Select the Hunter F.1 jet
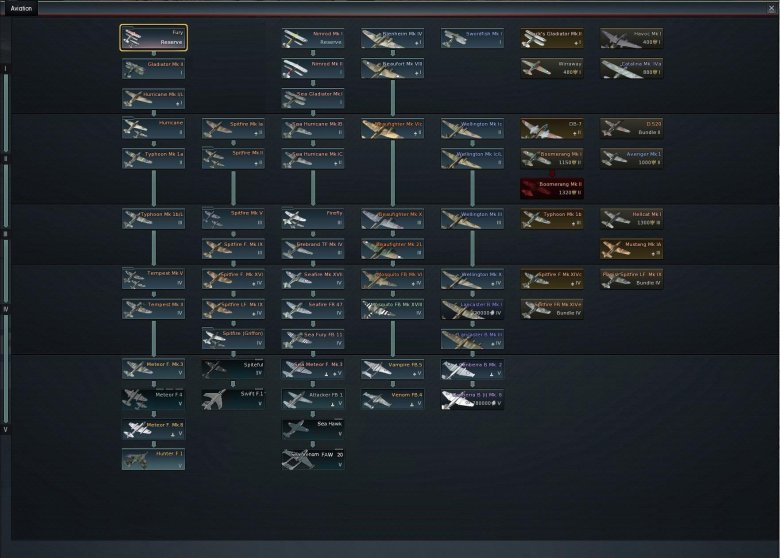This screenshot has height=558, width=780. point(153,459)
